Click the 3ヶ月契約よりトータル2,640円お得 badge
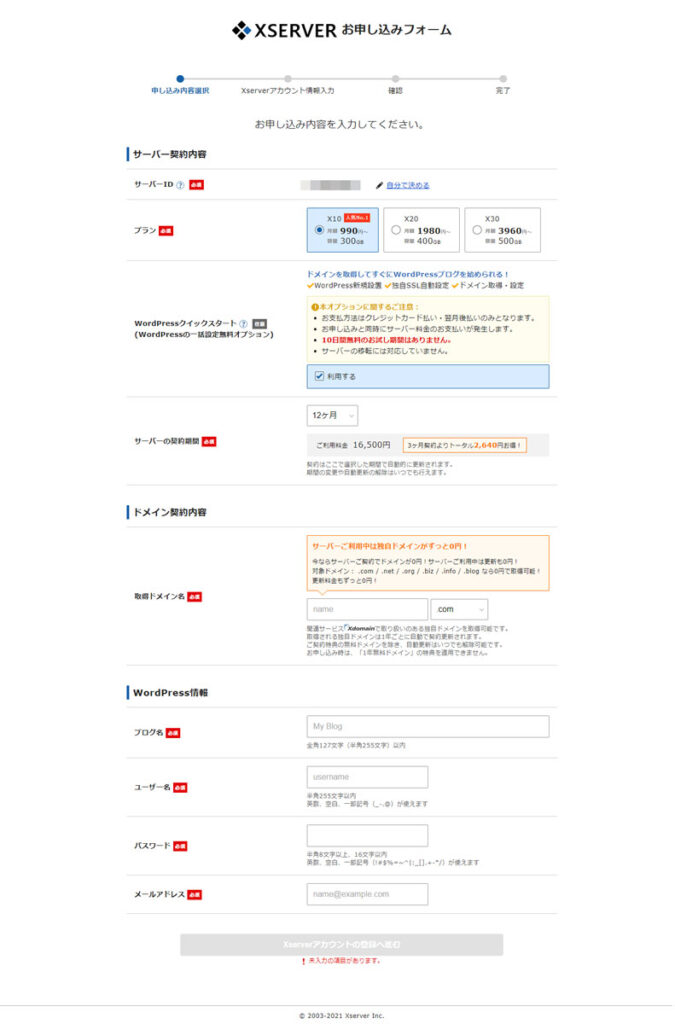 pos(465,445)
